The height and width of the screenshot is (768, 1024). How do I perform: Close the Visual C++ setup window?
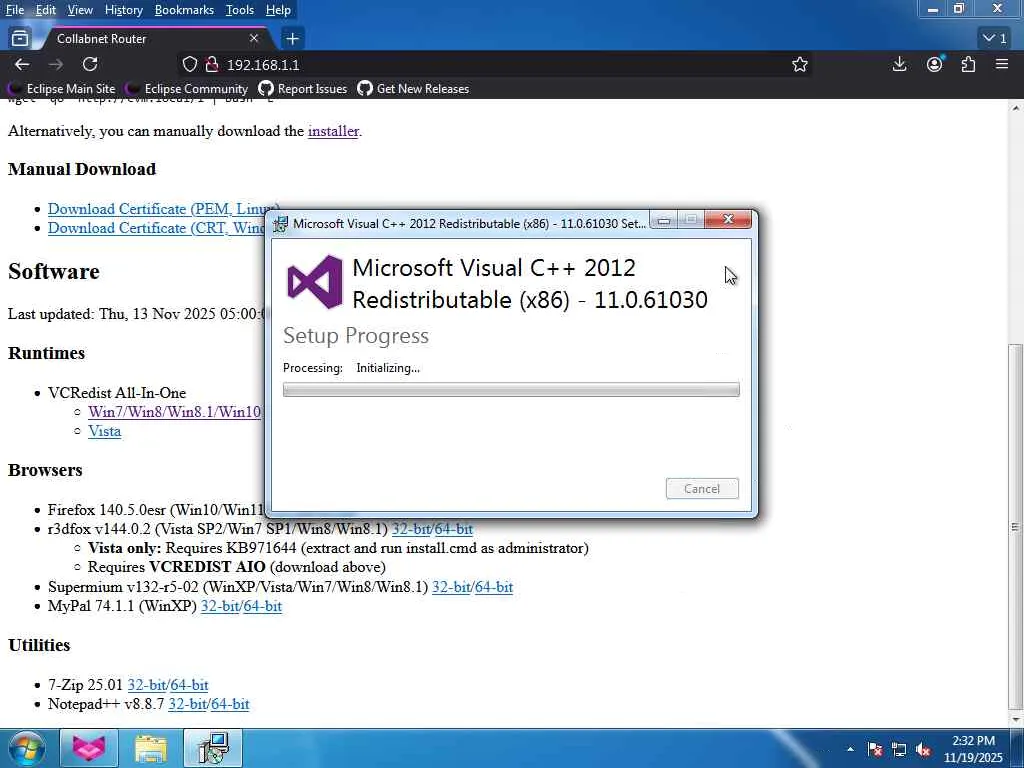(x=729, y=220)
